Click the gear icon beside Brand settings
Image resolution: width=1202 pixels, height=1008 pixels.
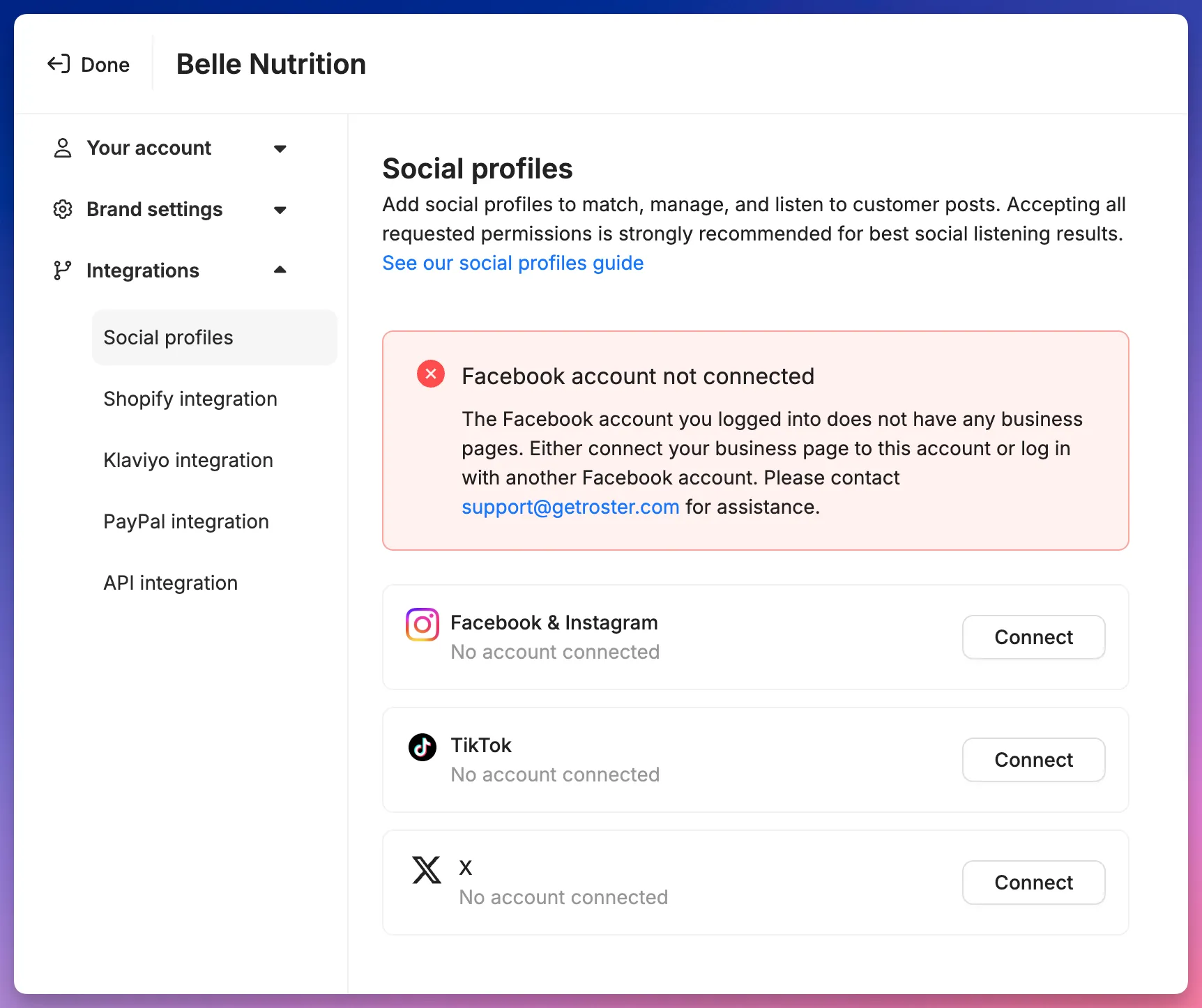point(63,209)
